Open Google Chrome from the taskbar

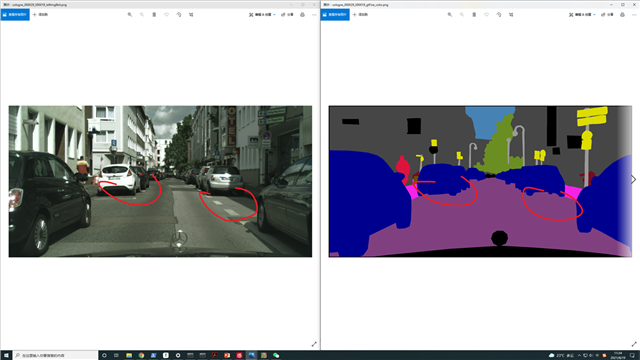[141, 356]
